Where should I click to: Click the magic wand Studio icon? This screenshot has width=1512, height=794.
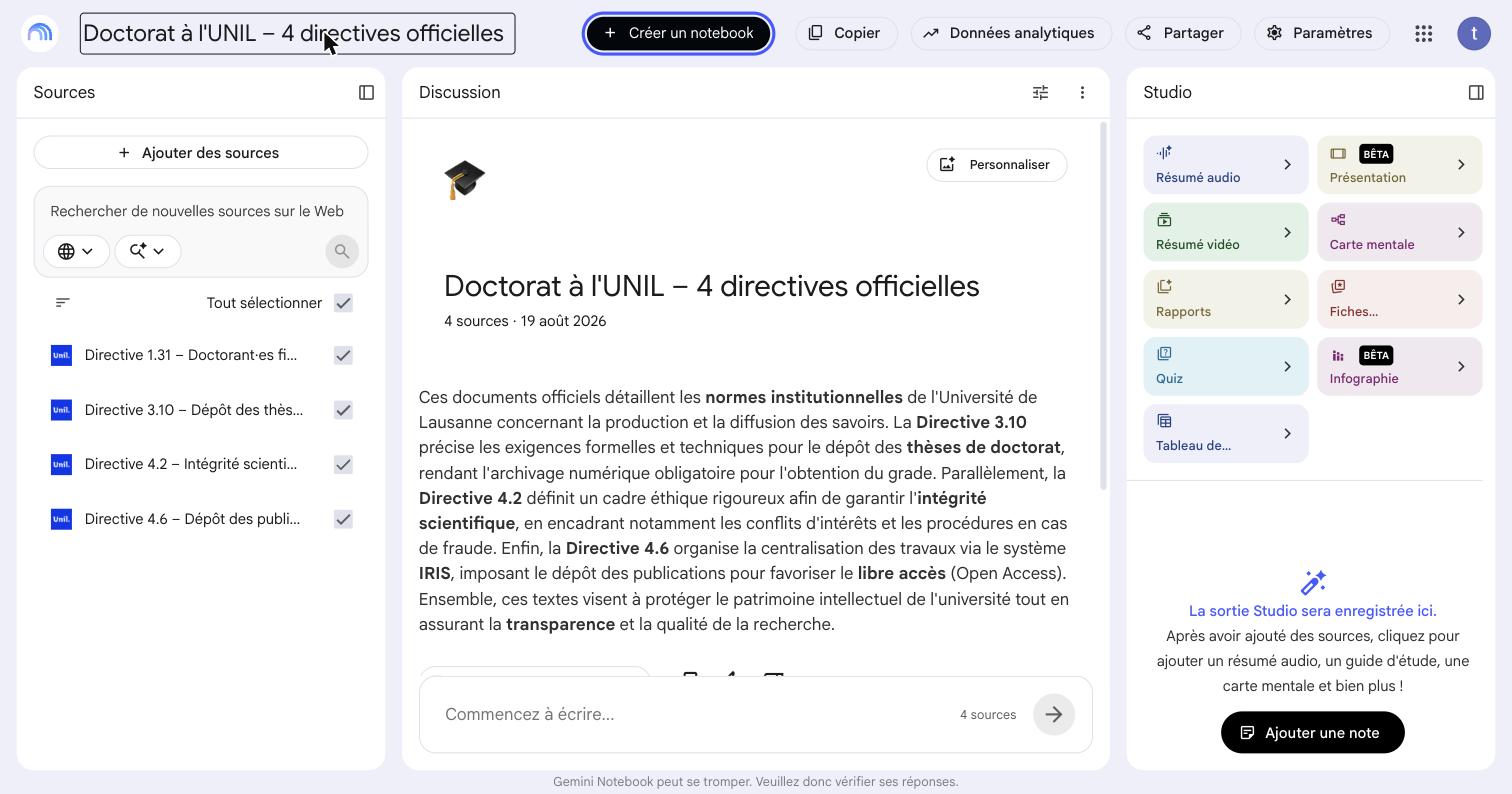tap(1313, 582)
